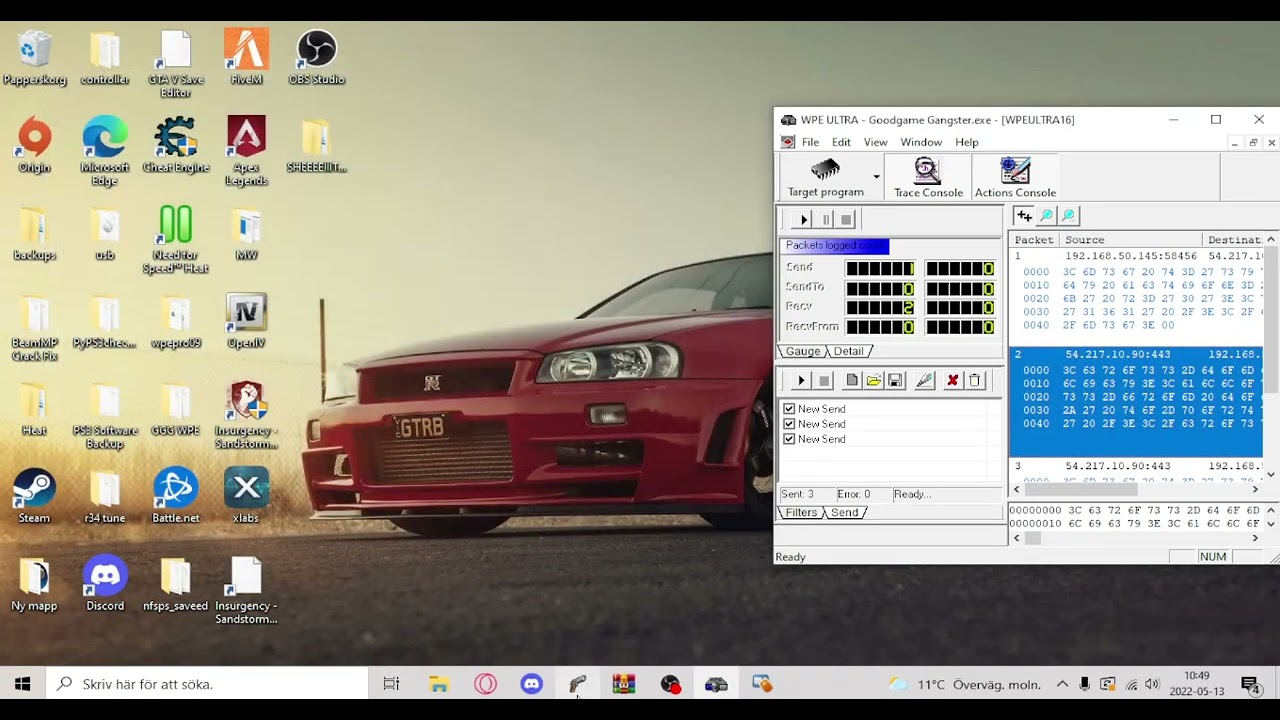Select packet 3 from 54.217.10.90:443

1137,466
